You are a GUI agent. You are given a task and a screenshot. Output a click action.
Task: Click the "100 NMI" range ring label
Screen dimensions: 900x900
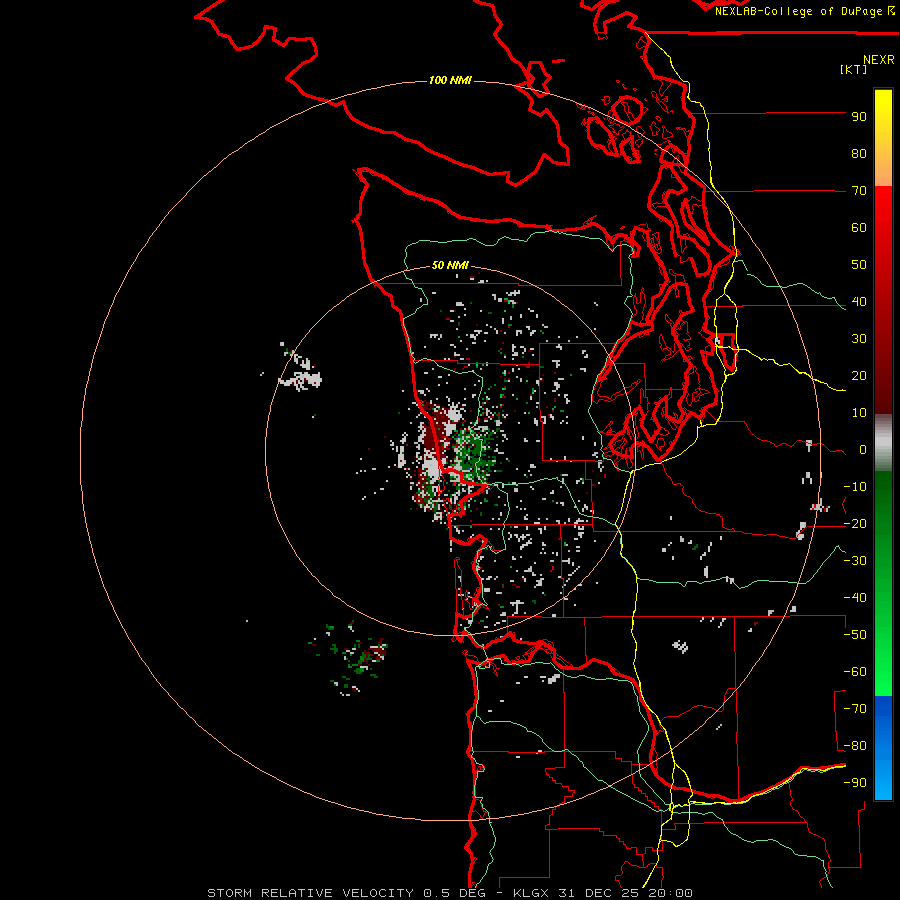(x=450, y=80)
